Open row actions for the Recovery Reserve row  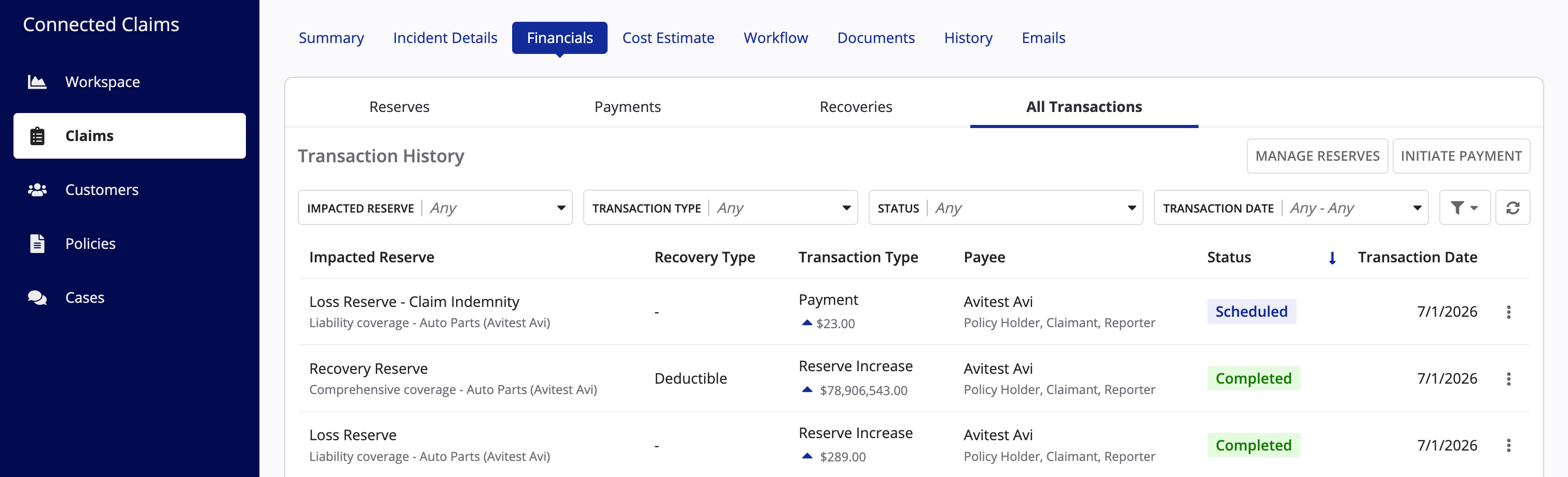coord(1508,379)
